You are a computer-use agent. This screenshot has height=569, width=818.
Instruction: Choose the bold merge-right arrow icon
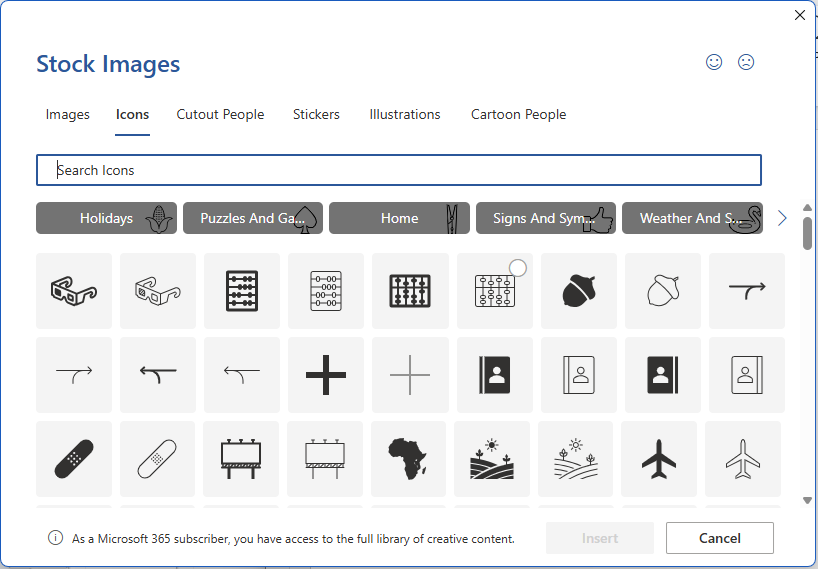(747, 290)
